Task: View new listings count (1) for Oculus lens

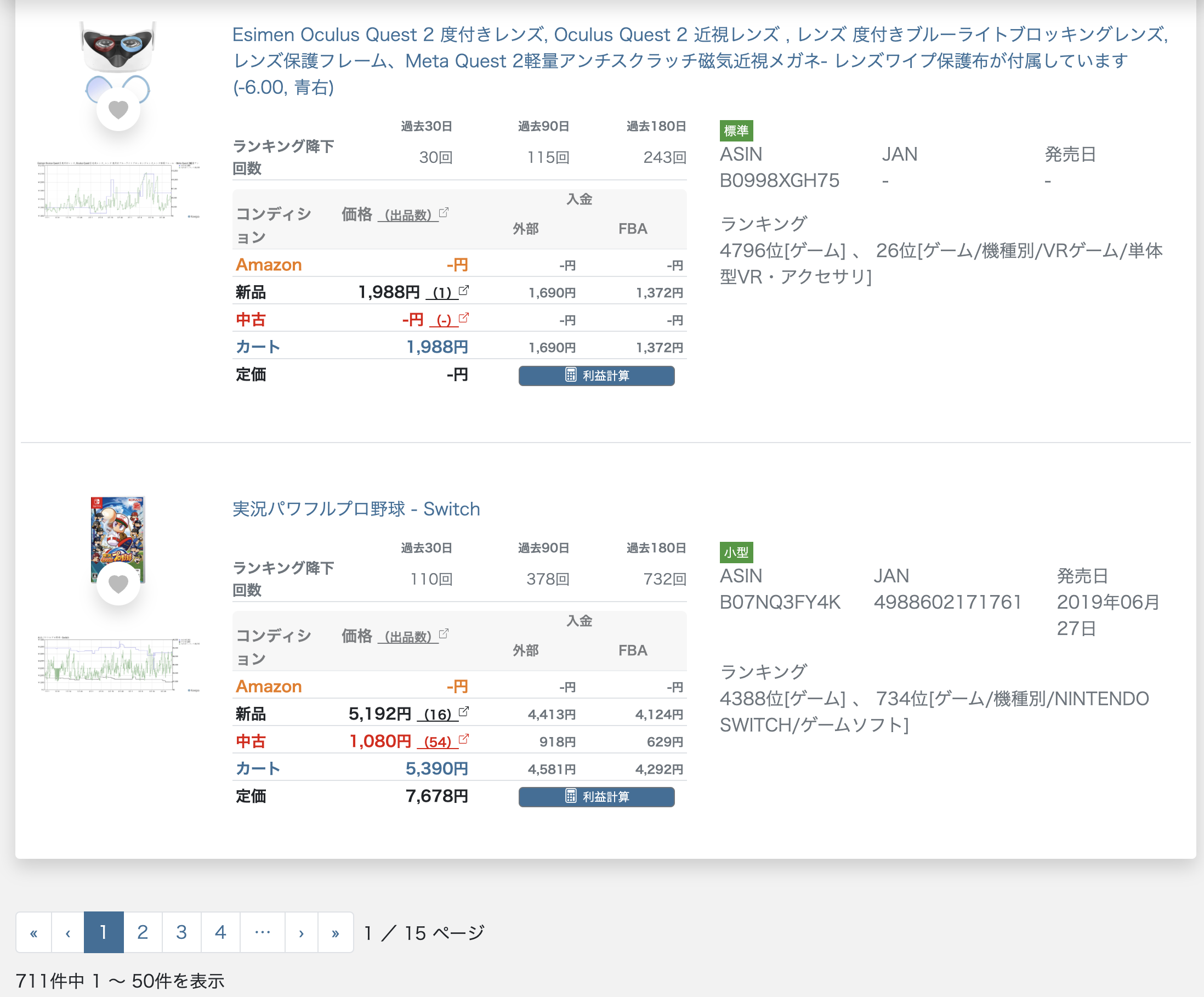Action: coord(442,293)
